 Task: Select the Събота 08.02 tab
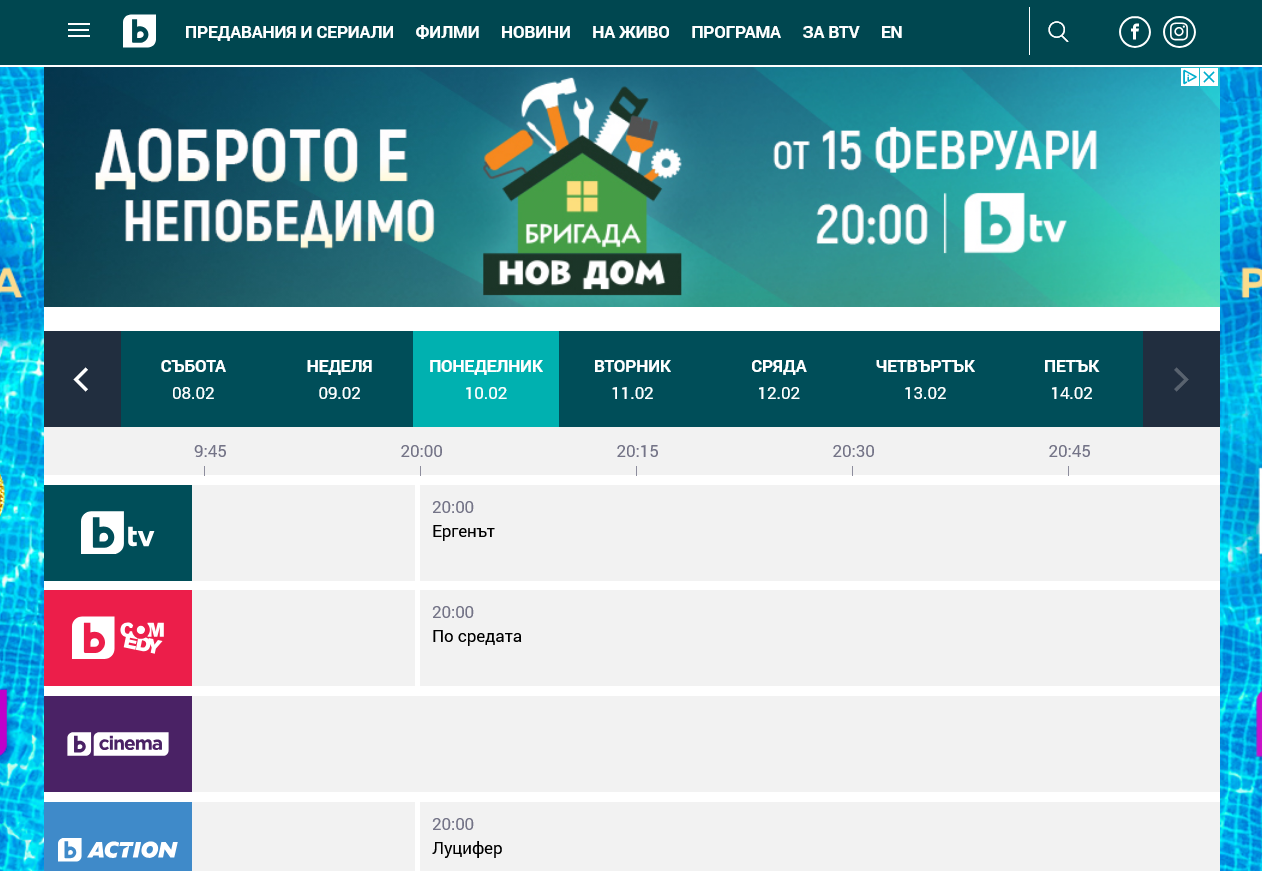pos(193,379)
